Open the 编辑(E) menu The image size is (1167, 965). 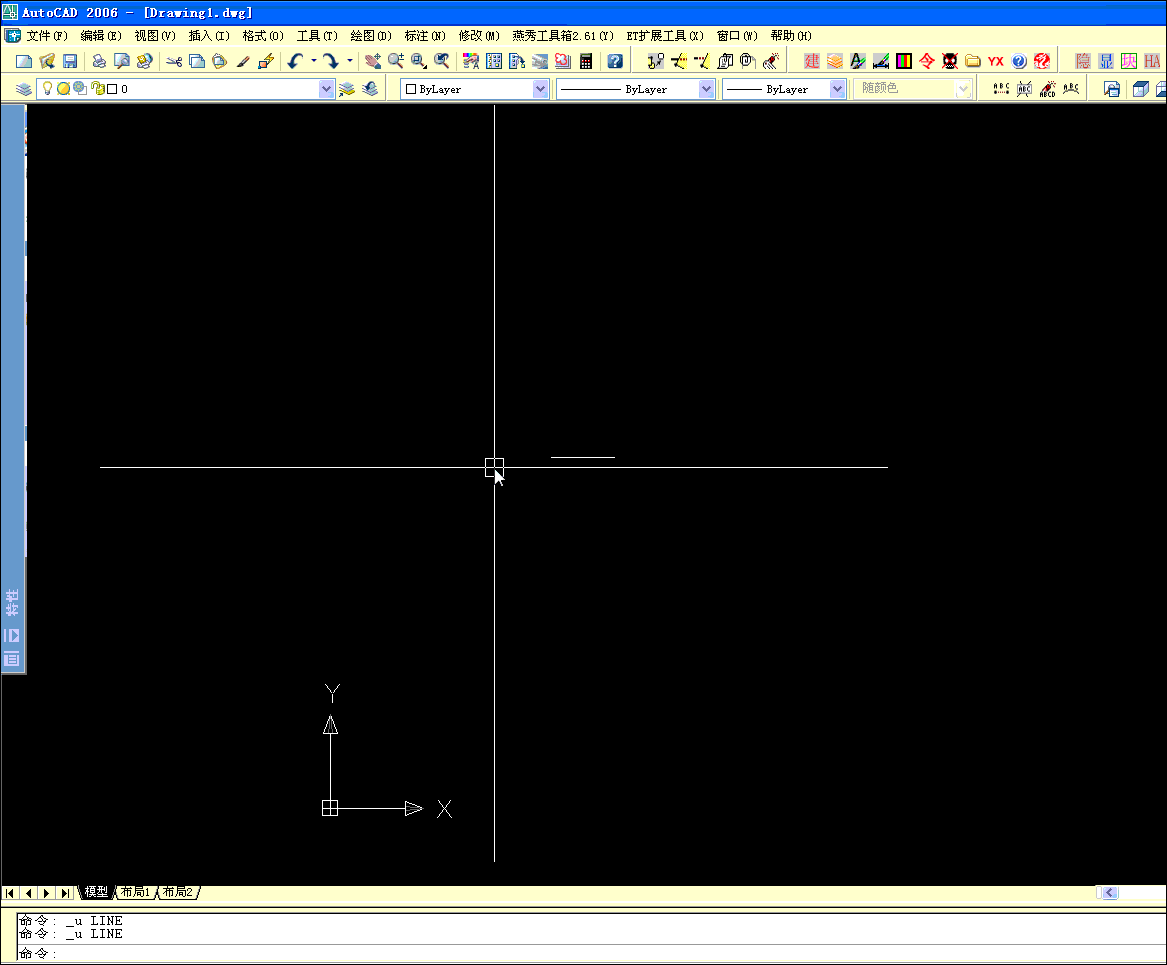pos(101,36)
